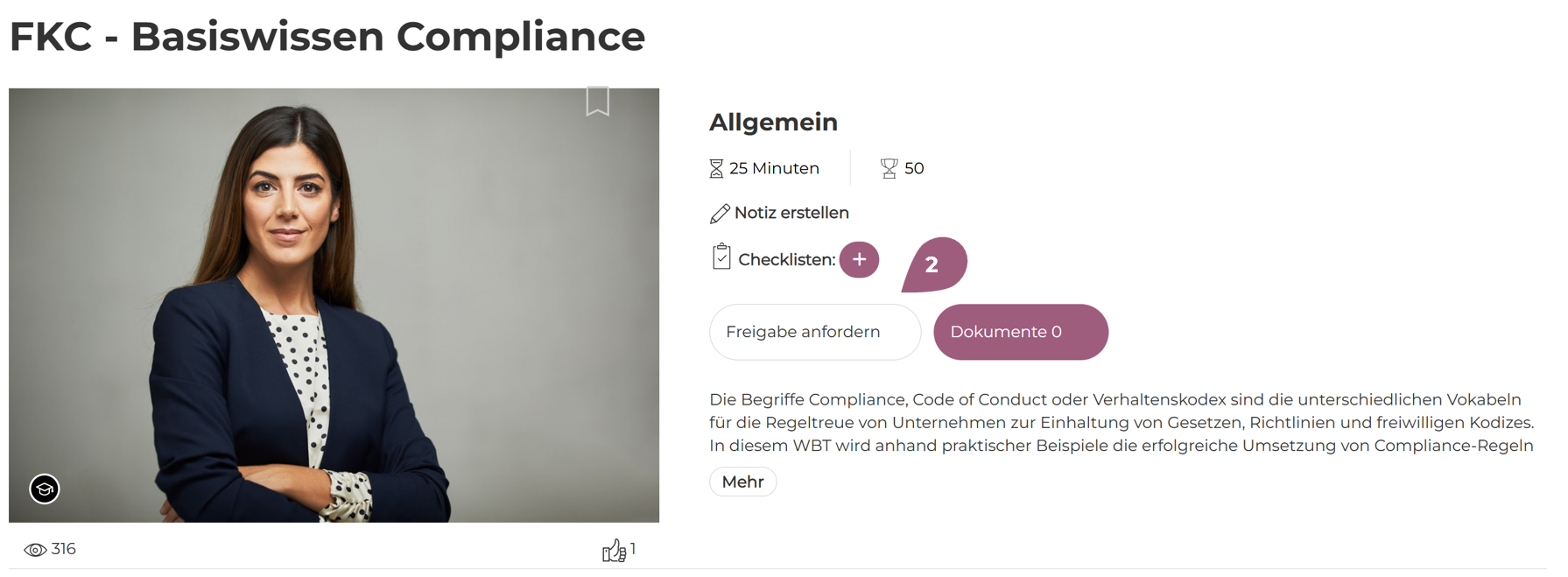Open Notiz erstellen link
1568x577 pixels.
(791, 213)
